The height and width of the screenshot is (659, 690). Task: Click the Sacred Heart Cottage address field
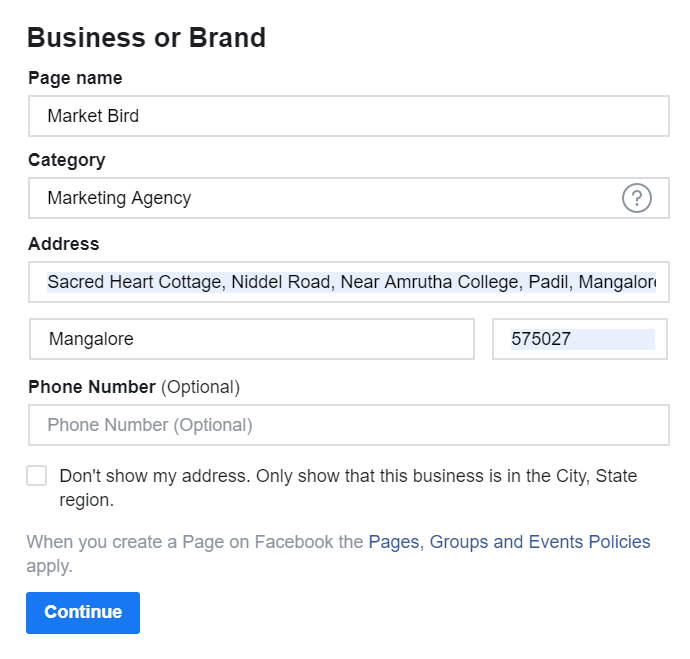349,282
